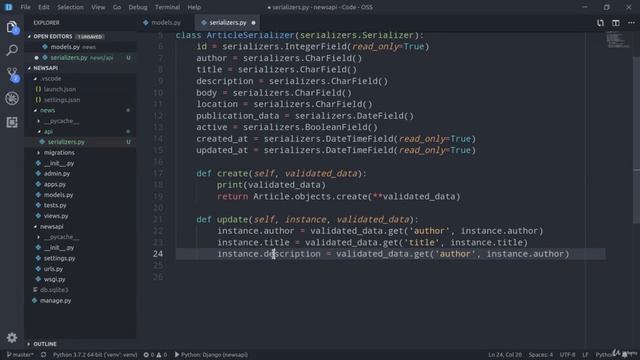Open the Terminal menu

click(167, 7)
